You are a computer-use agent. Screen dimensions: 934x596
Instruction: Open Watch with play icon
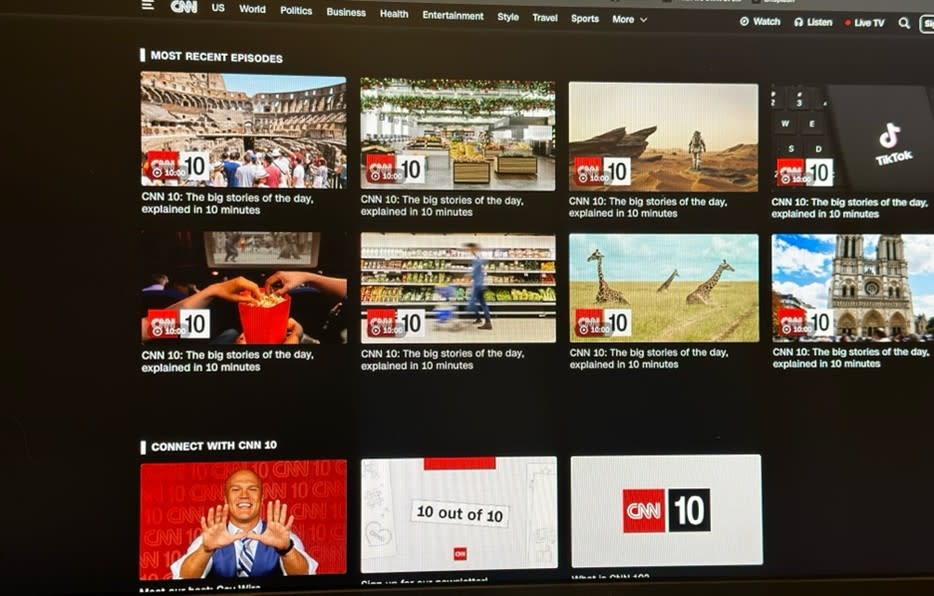[760, 21]
